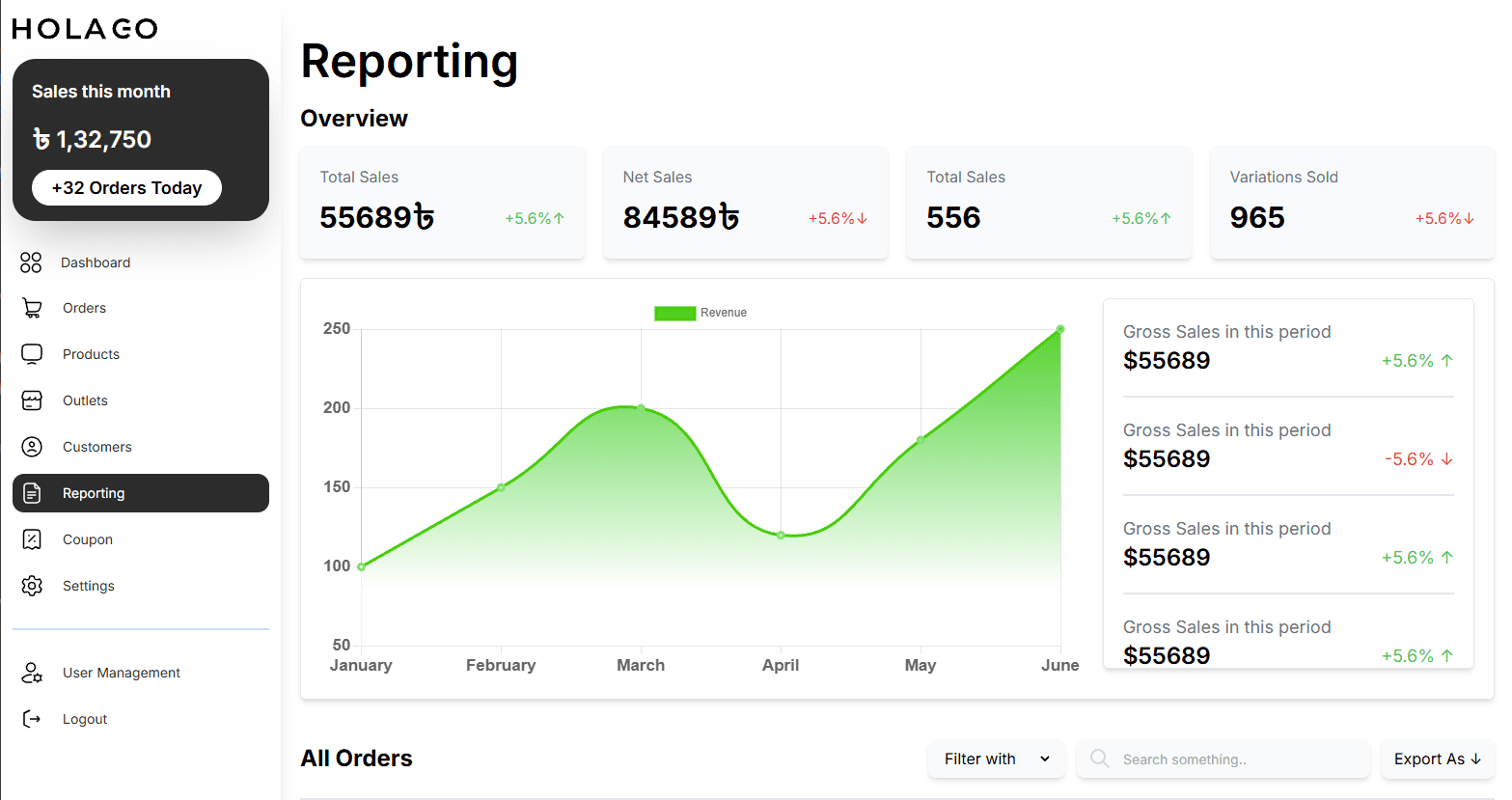Click the Export As down-arrow icon
This screenshot has height=800, width=1512.
(x=1475, y=759)
